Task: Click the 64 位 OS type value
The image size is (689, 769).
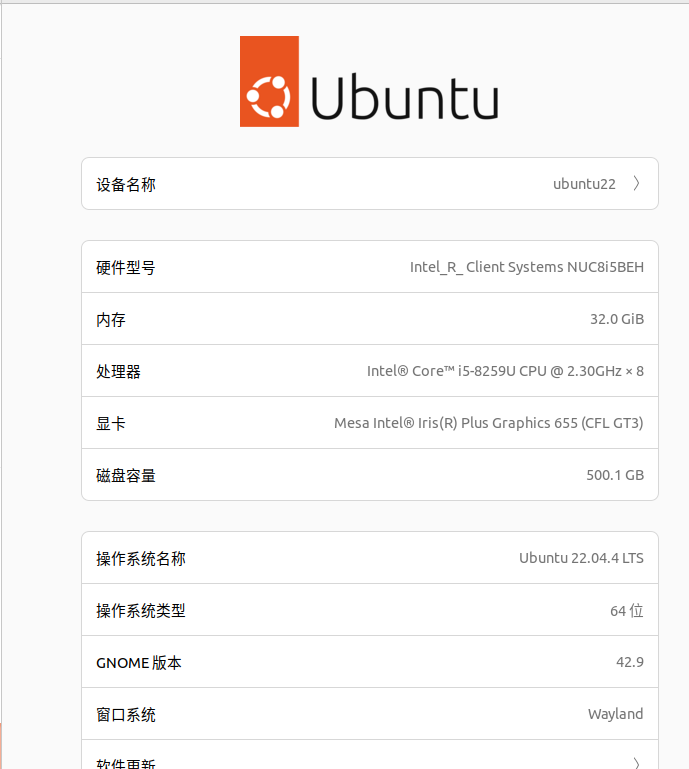Action: click(627, 611)
